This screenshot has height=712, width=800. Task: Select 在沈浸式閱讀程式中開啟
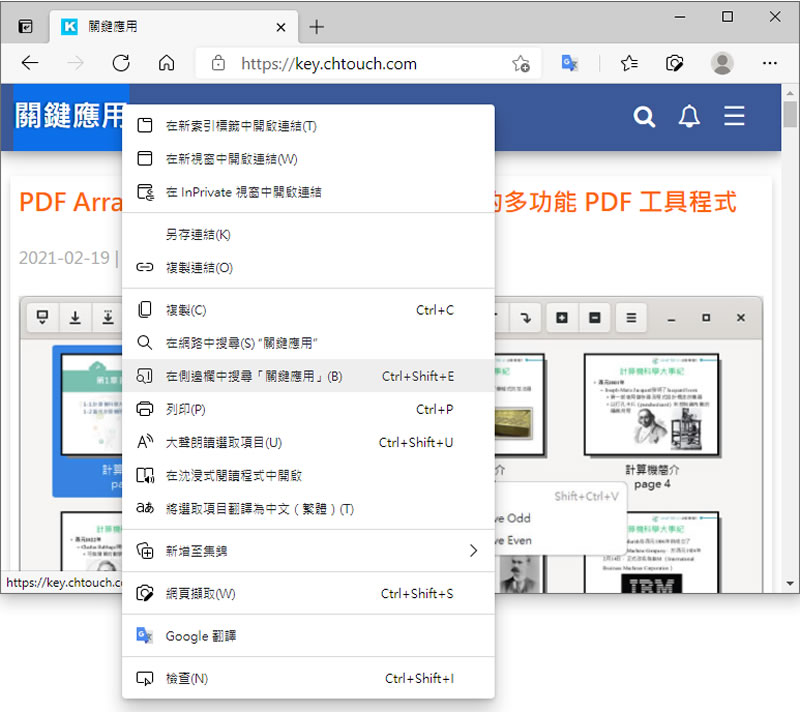pyautogui.click(x=308, y=475)
